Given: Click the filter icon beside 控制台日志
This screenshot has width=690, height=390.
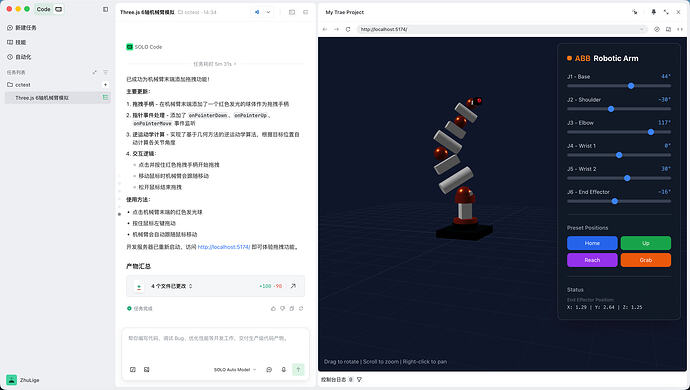Looking at the screenshot, I should (x=360, y=379).
